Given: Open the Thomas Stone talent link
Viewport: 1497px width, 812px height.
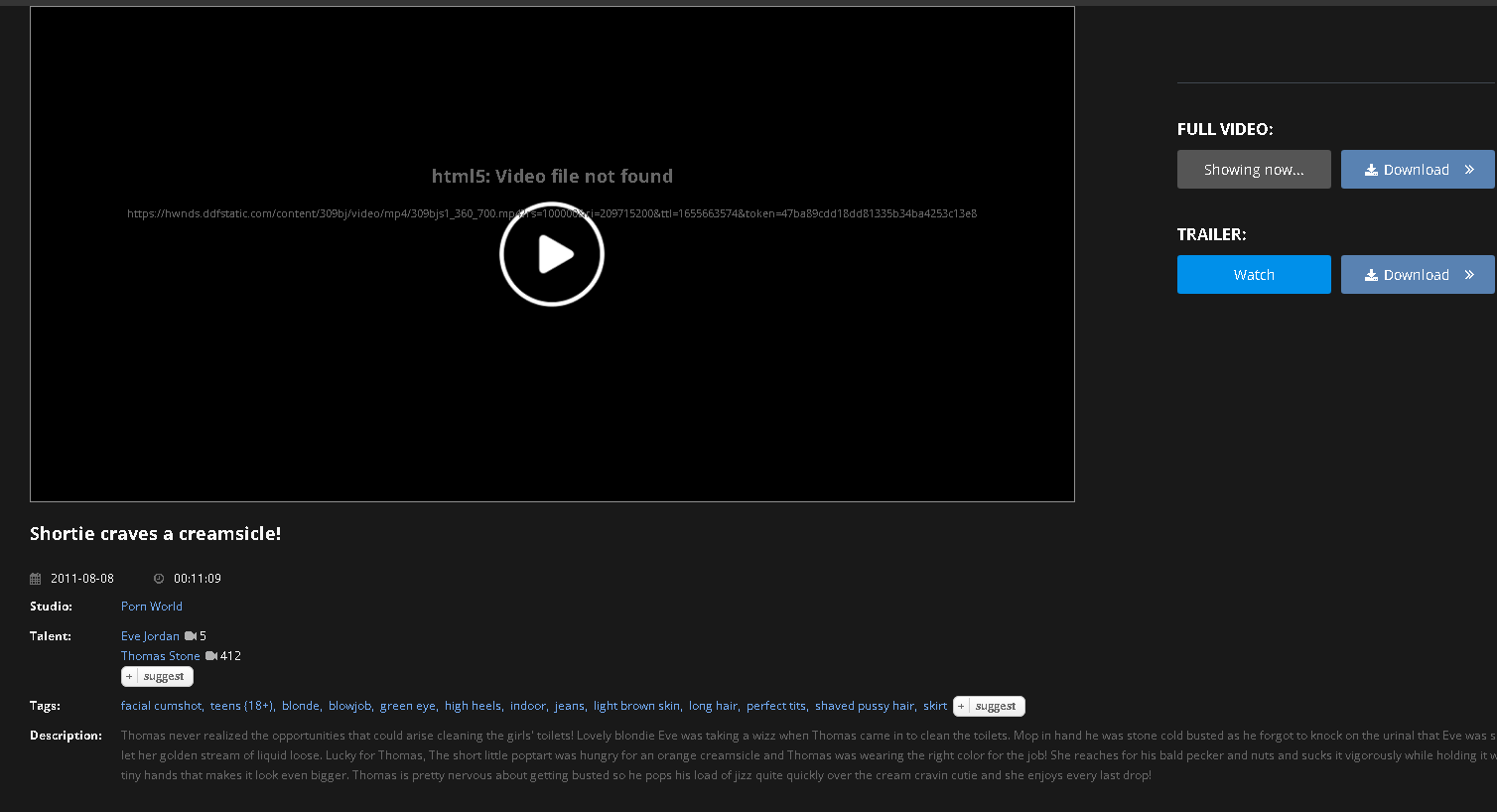Looking at the screenshot, I should coord(161,656).
